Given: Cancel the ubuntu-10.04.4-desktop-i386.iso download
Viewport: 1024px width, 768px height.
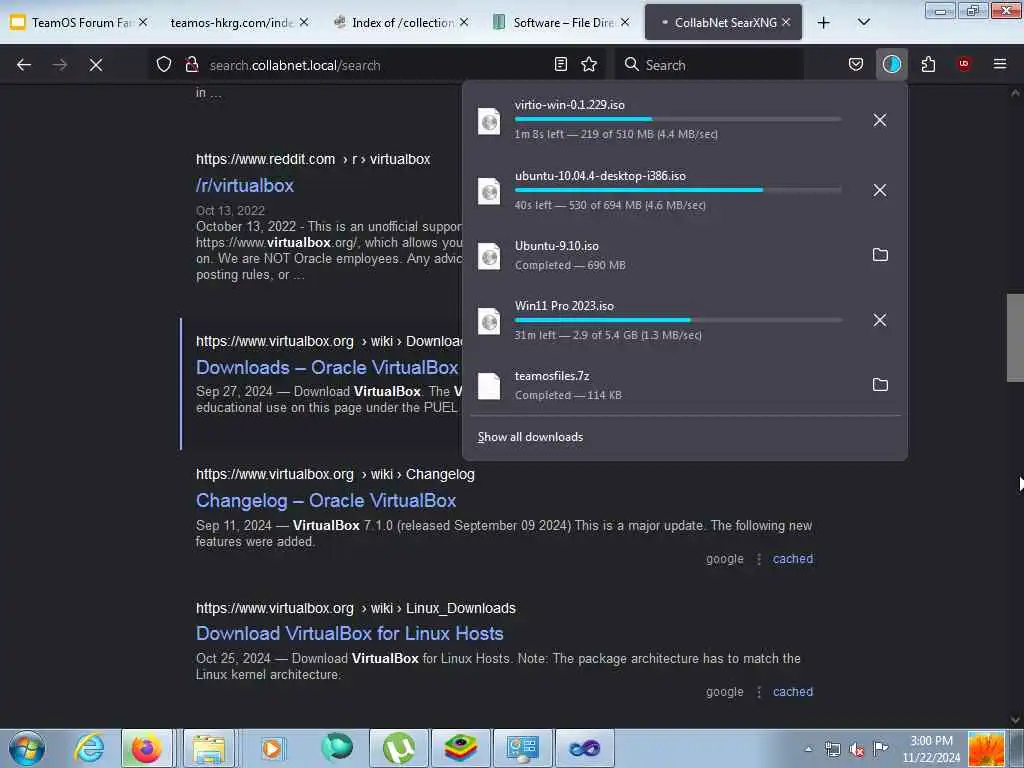Looking at the screenshot, I should 880,190.
